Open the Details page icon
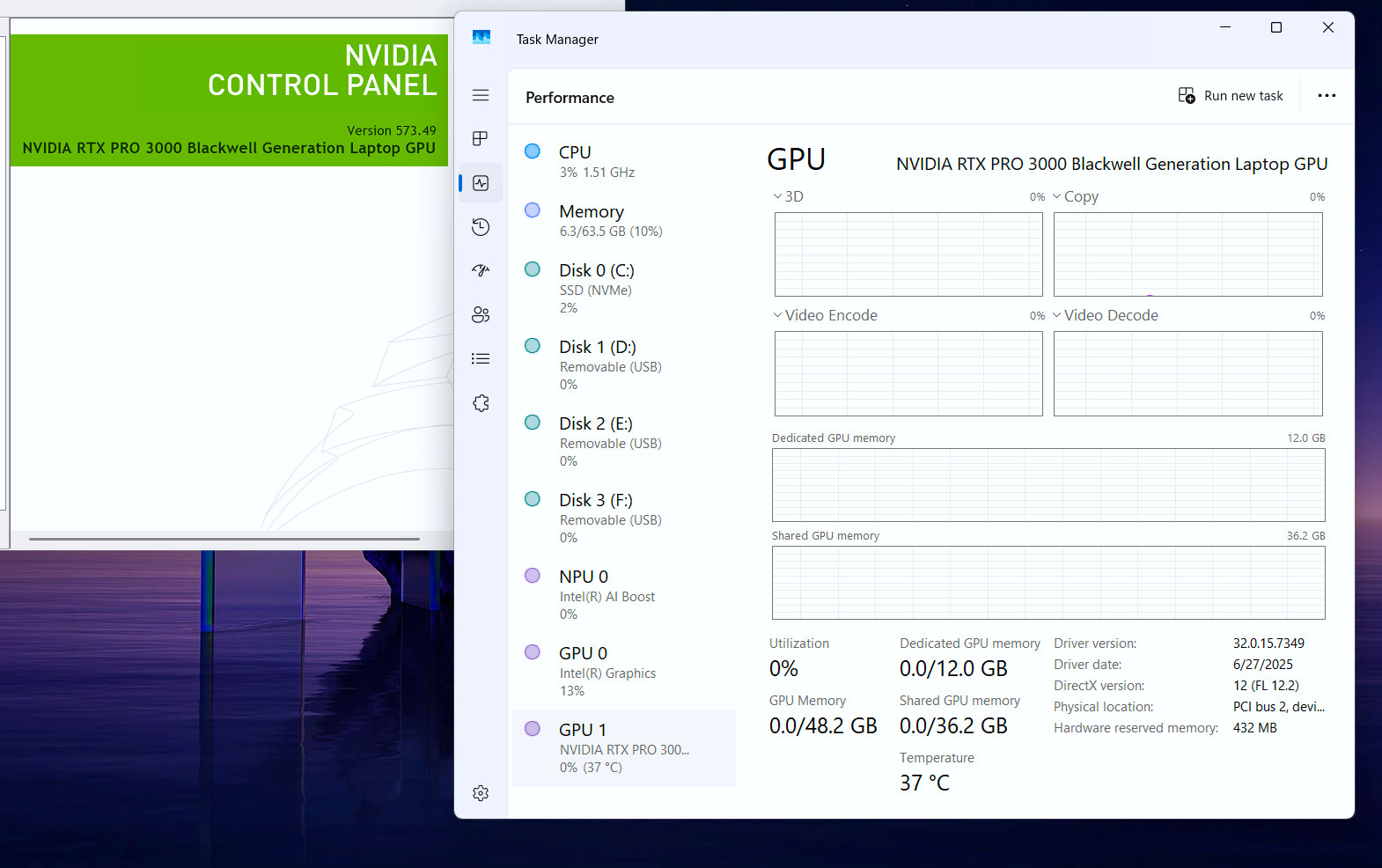The height and width of the screenshot is (868, 1382). tap(481, 358)
